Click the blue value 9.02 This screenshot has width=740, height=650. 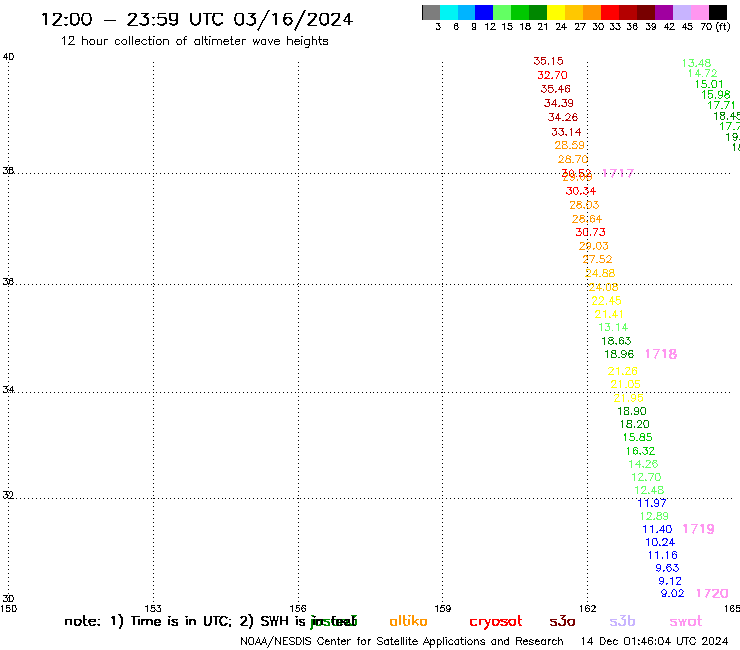tap(673, 593)
